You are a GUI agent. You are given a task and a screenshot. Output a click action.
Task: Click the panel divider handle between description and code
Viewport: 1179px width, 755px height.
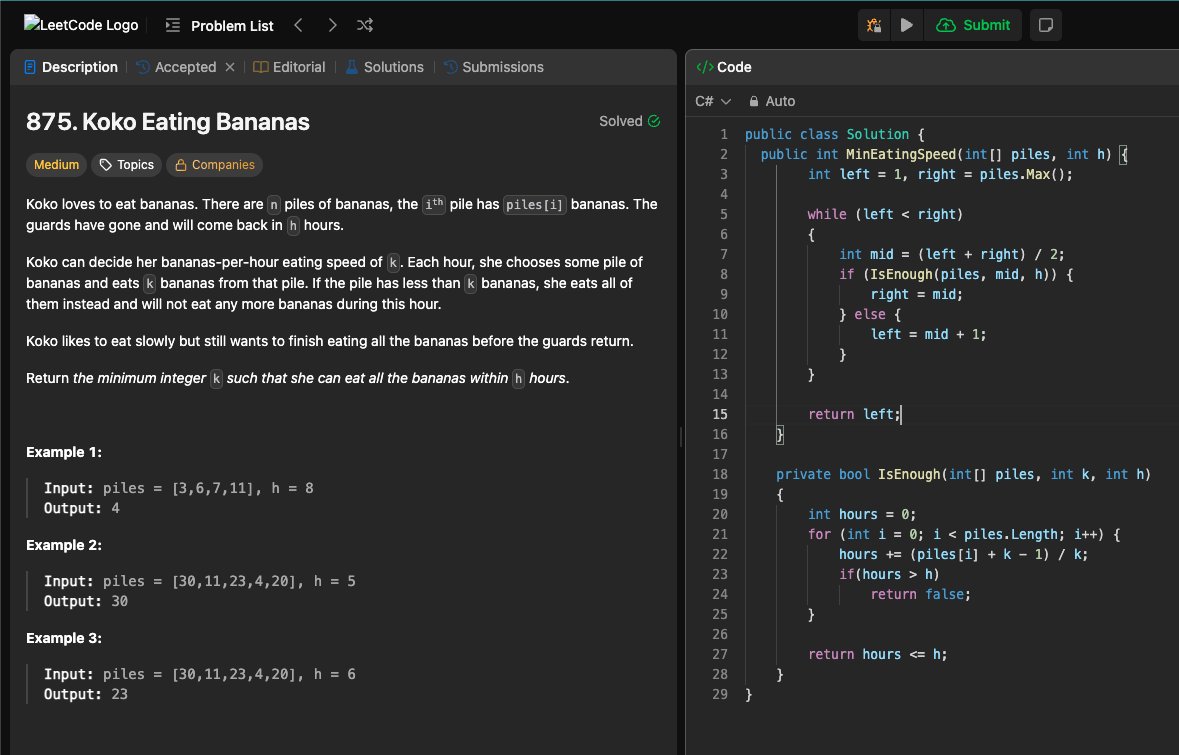click(x=680, y=437)
